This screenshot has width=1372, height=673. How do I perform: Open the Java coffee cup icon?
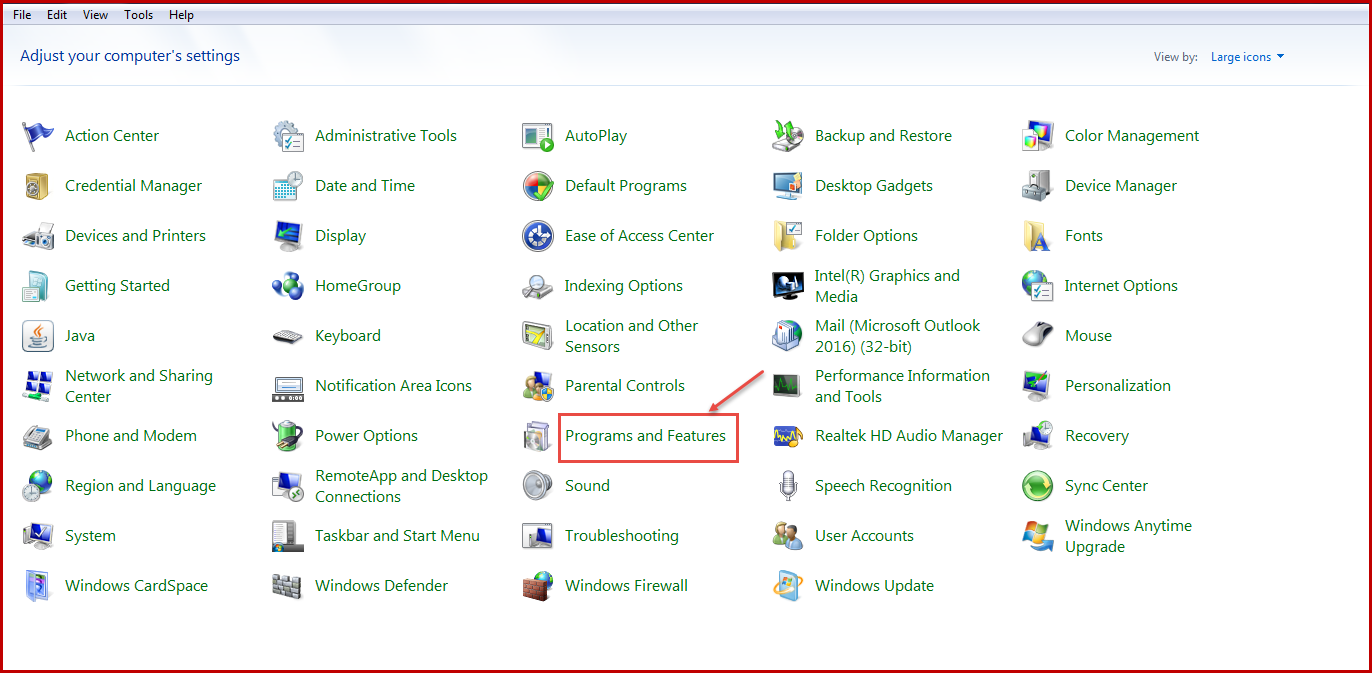coord(38,336)
